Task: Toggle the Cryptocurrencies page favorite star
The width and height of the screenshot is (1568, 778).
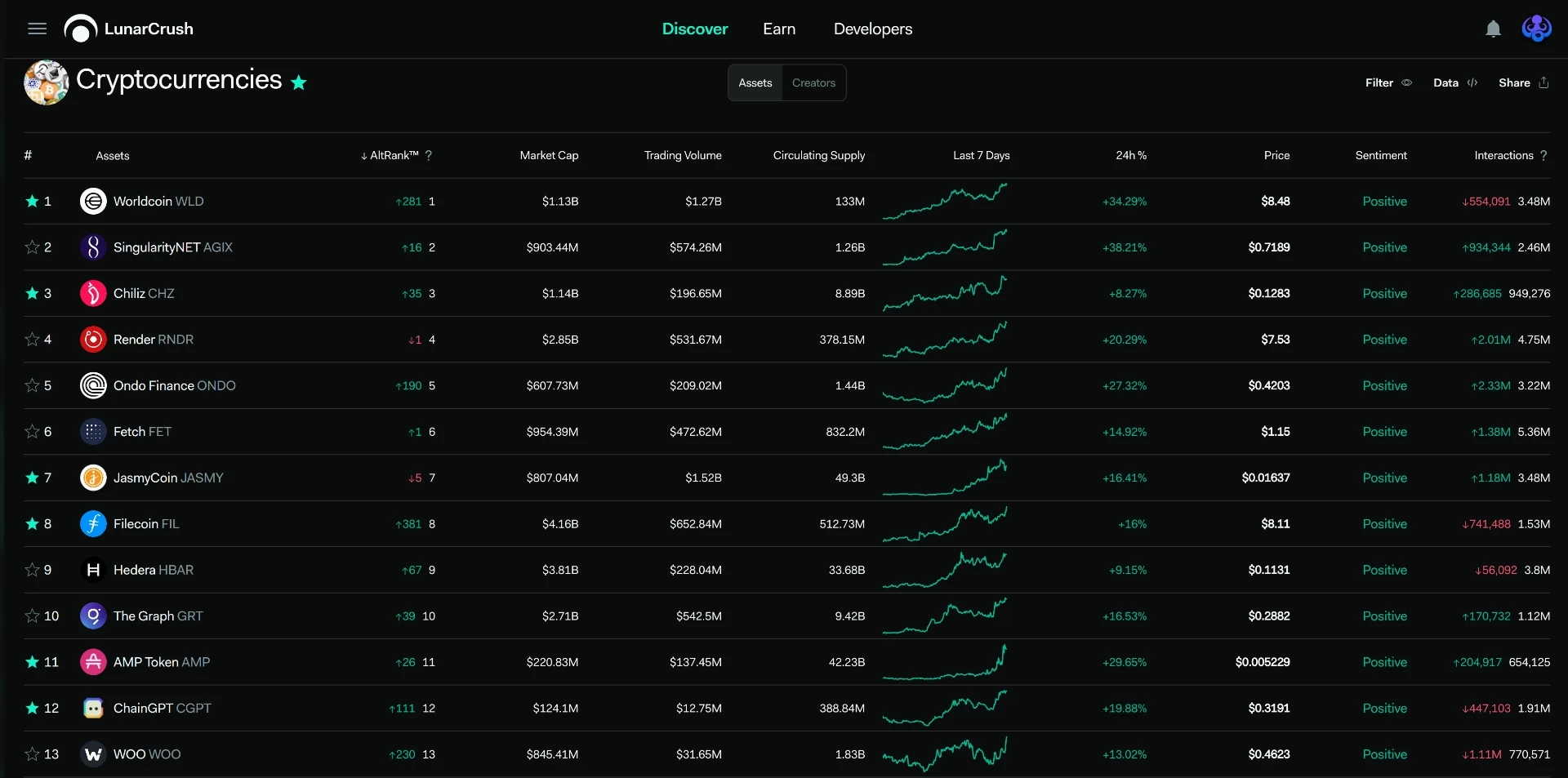Action: [x=299, y=82]
